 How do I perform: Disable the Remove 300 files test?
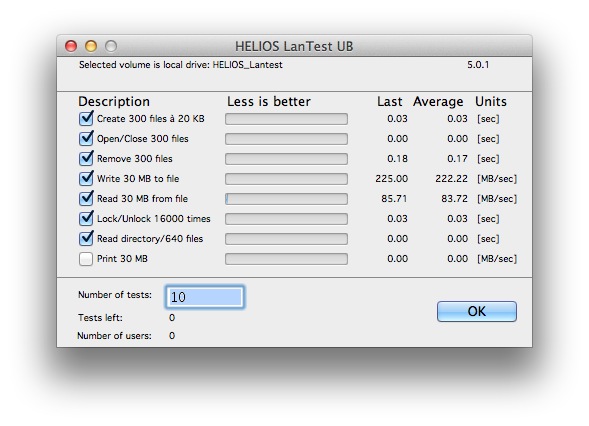[86, 159]
